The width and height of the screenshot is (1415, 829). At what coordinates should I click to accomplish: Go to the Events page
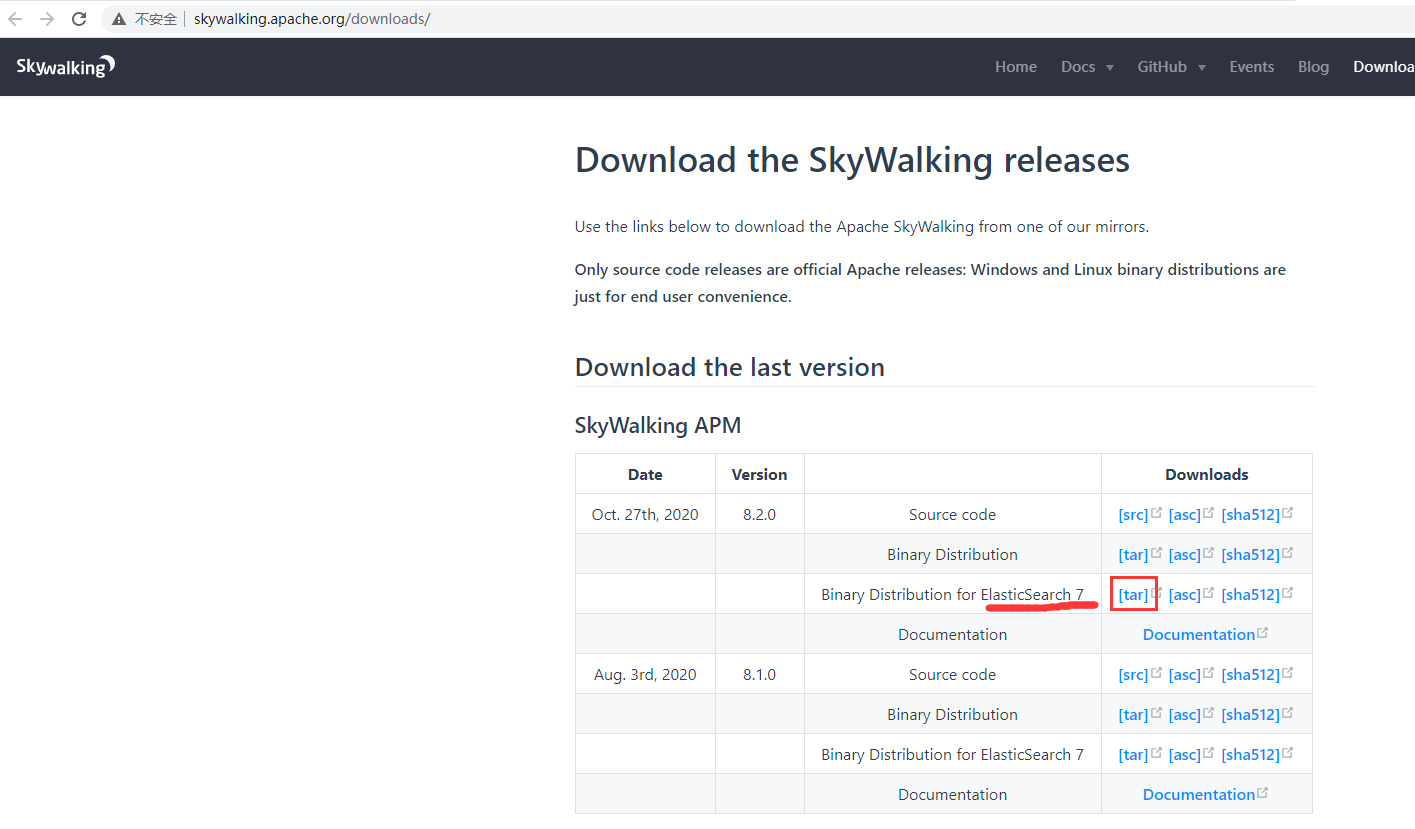point(1252,67)
